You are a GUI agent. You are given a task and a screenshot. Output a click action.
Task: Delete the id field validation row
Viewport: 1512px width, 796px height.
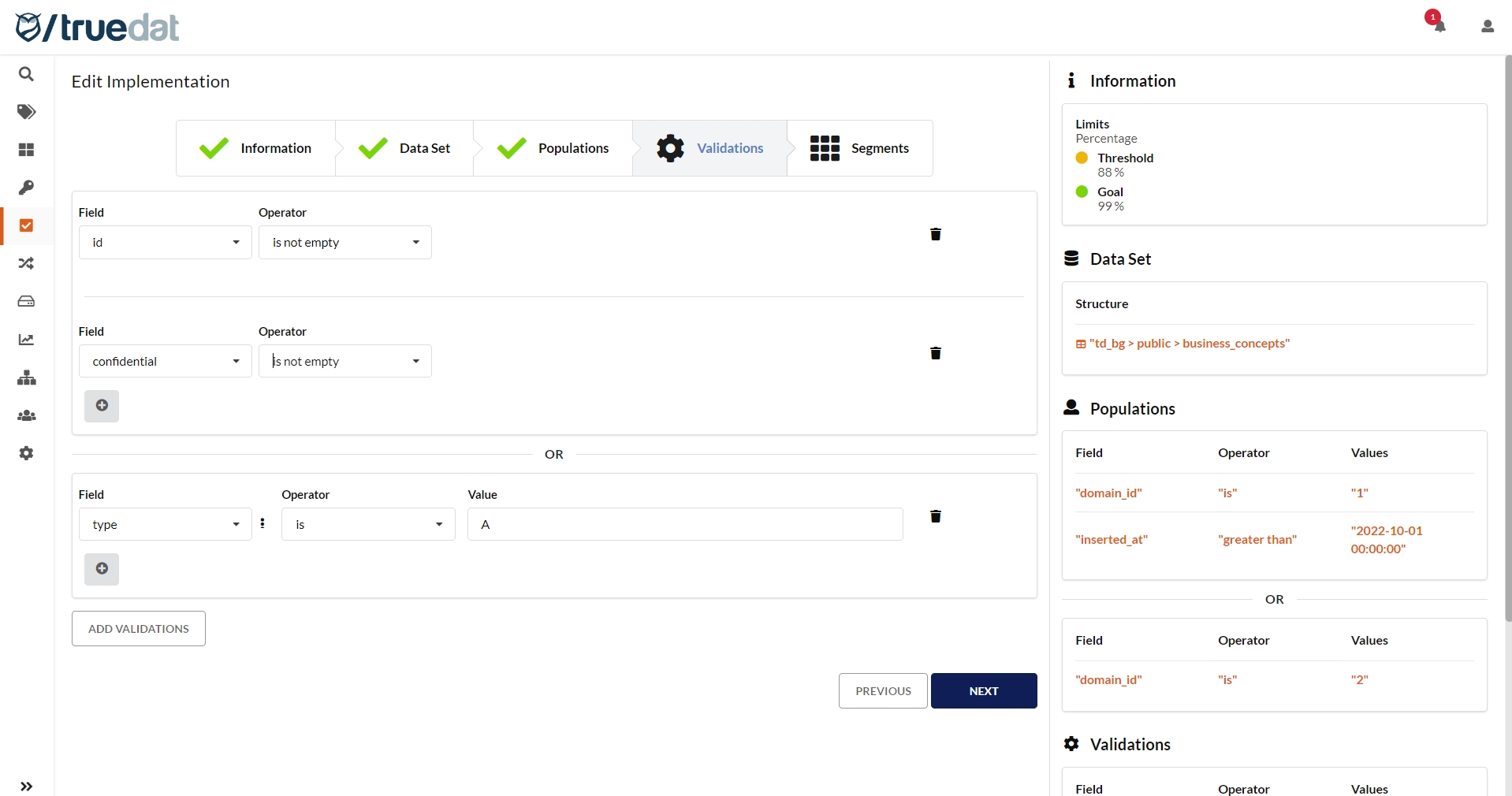coord(935,234)
